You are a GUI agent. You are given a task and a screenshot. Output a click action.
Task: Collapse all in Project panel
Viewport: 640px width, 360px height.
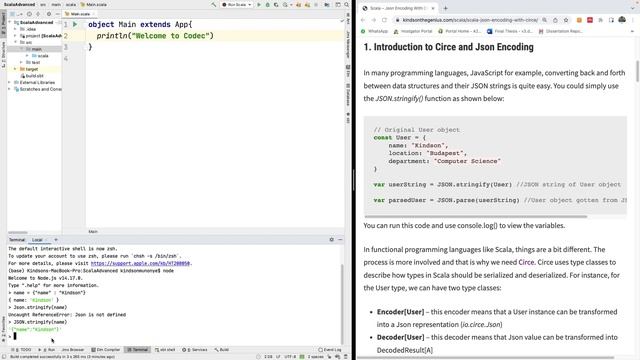(x=39, y=14)
